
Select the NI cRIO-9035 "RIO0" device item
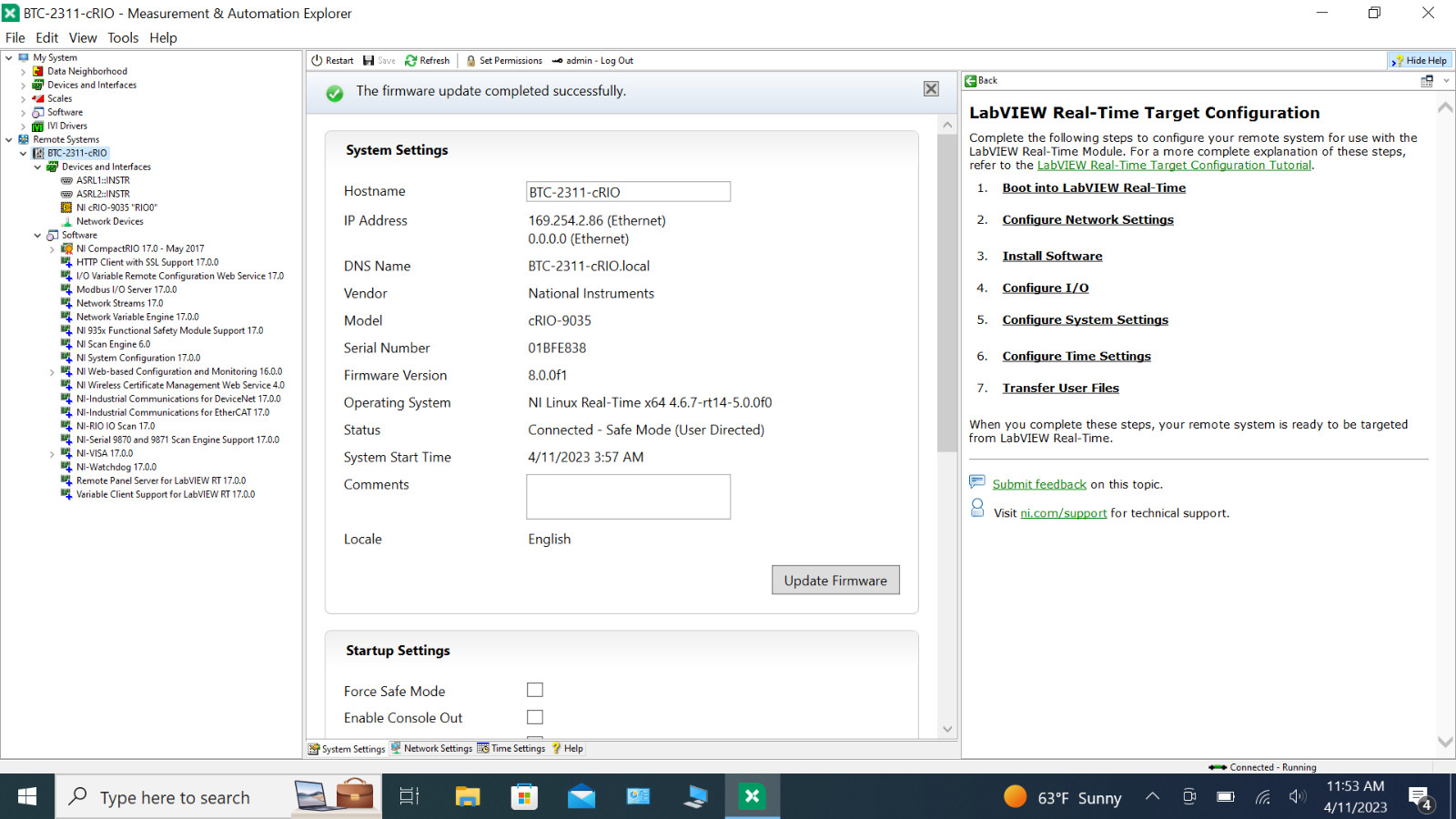(x=116, y=207)
